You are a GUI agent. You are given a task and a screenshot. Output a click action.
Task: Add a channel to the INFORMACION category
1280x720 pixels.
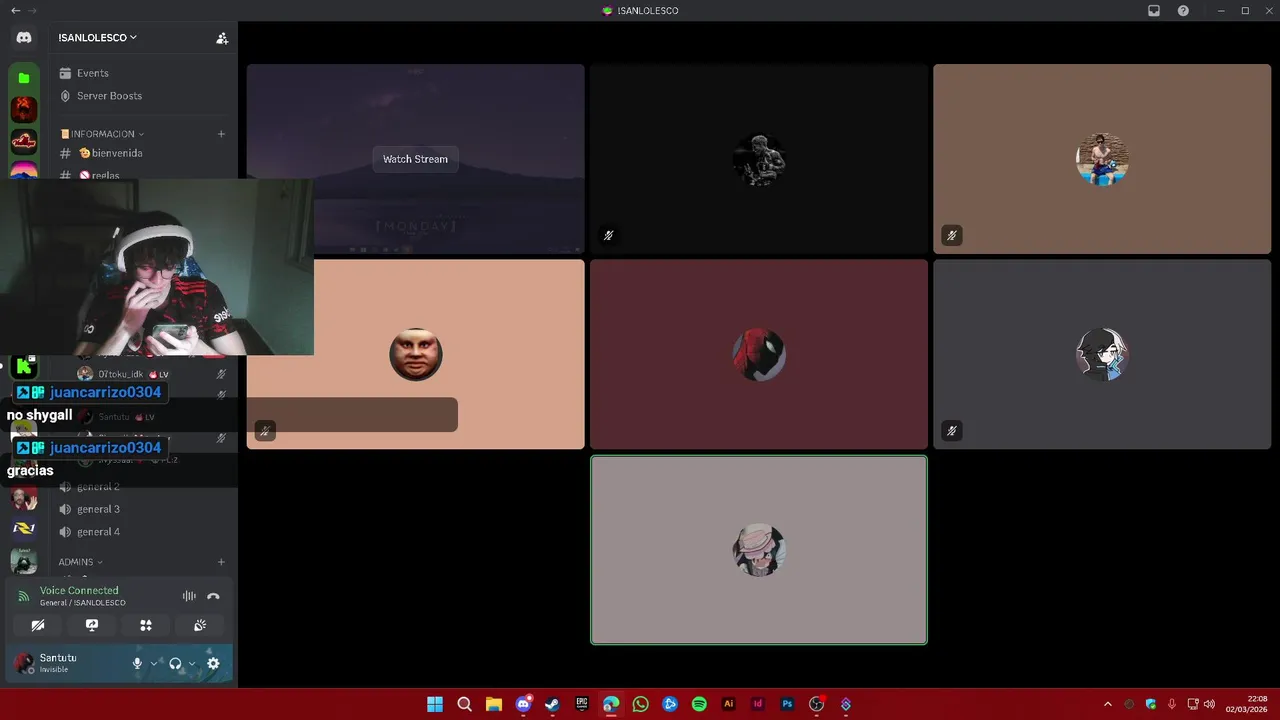point(221,134)
